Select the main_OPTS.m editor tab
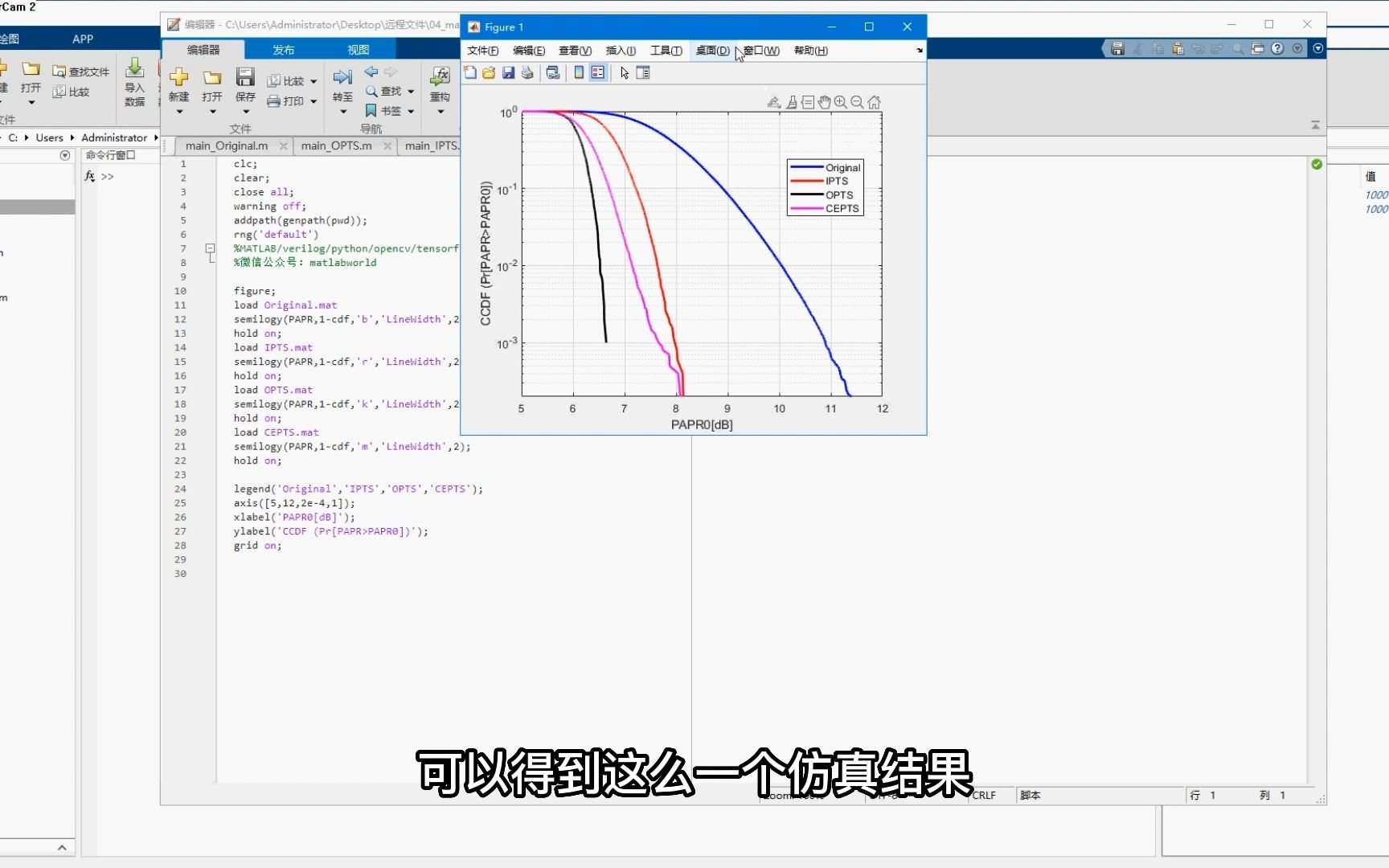 click(x=337, y=145)
